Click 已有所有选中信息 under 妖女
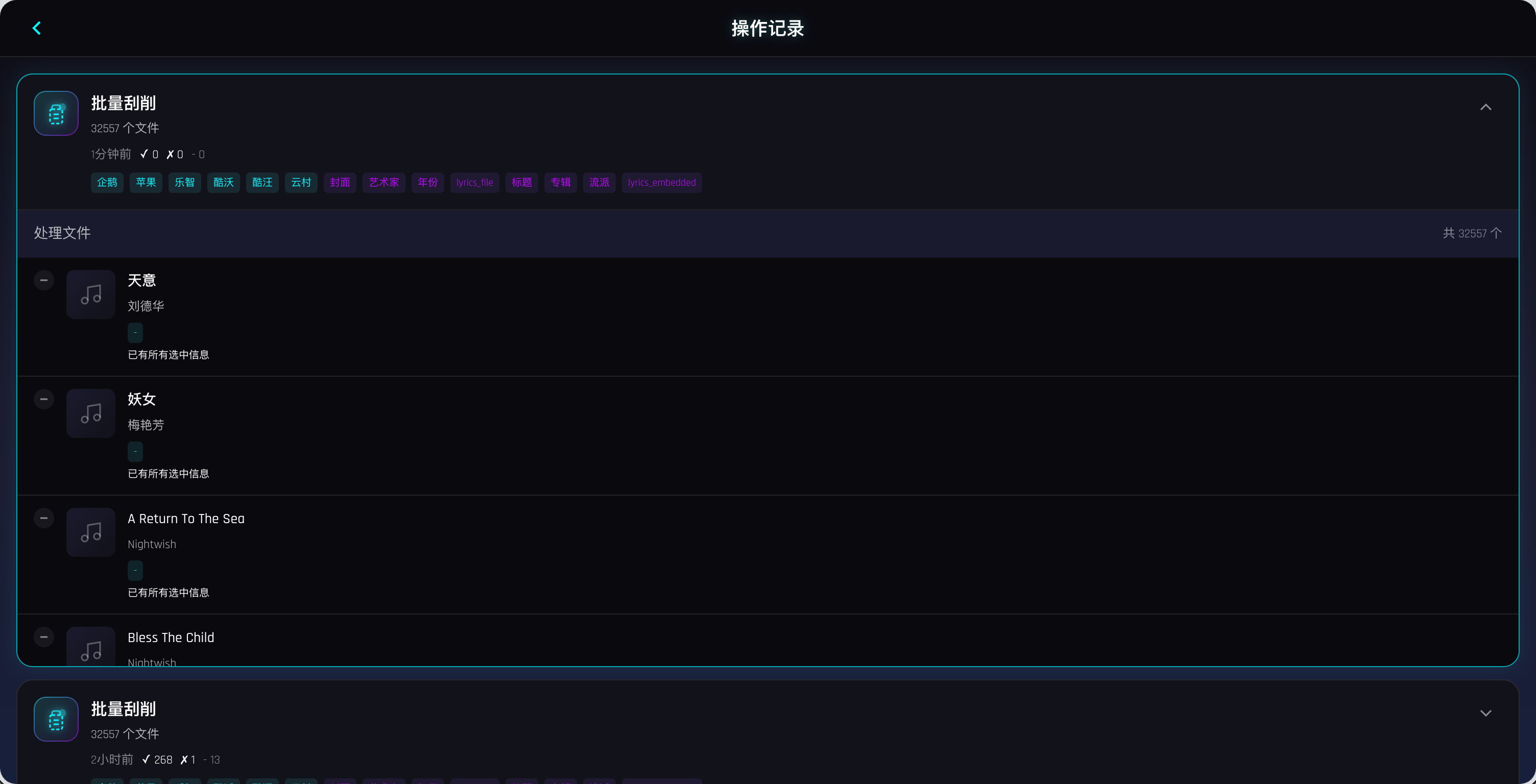Image resolution: width=1536 pixels, height=784 pixels. 168,473
